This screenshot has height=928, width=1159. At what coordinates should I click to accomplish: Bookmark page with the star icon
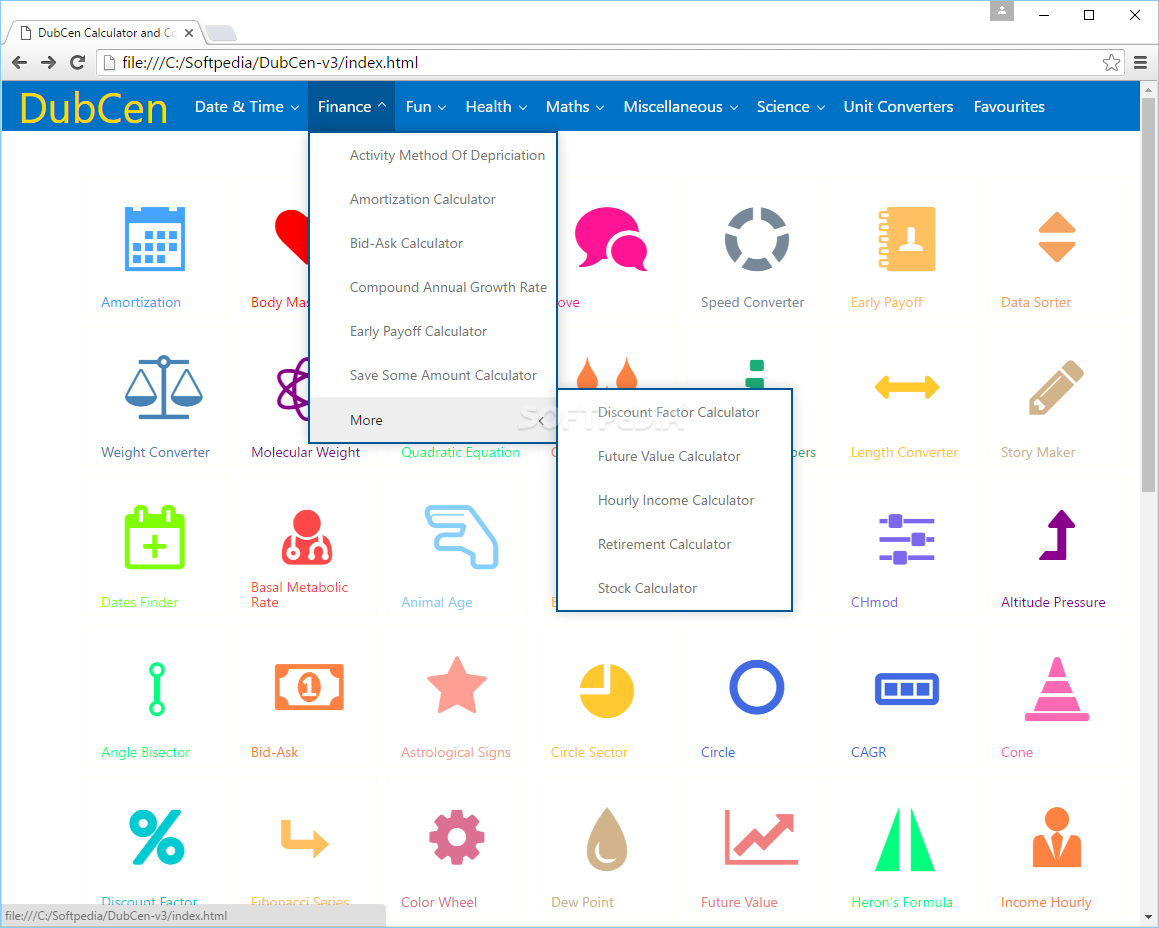point(1111,63)
